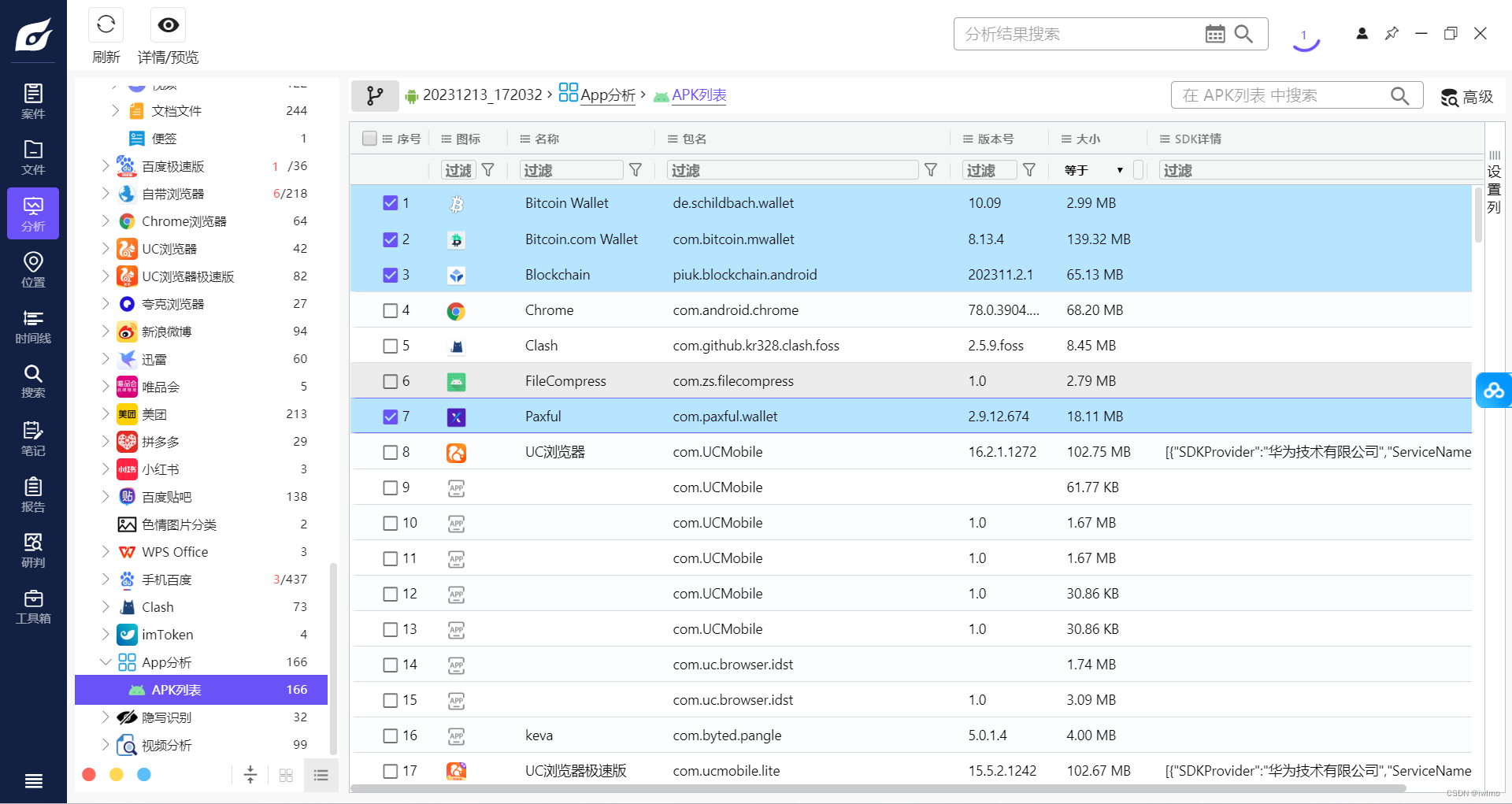Expand the Chrome浏览器 tree node

pos(106,221)
